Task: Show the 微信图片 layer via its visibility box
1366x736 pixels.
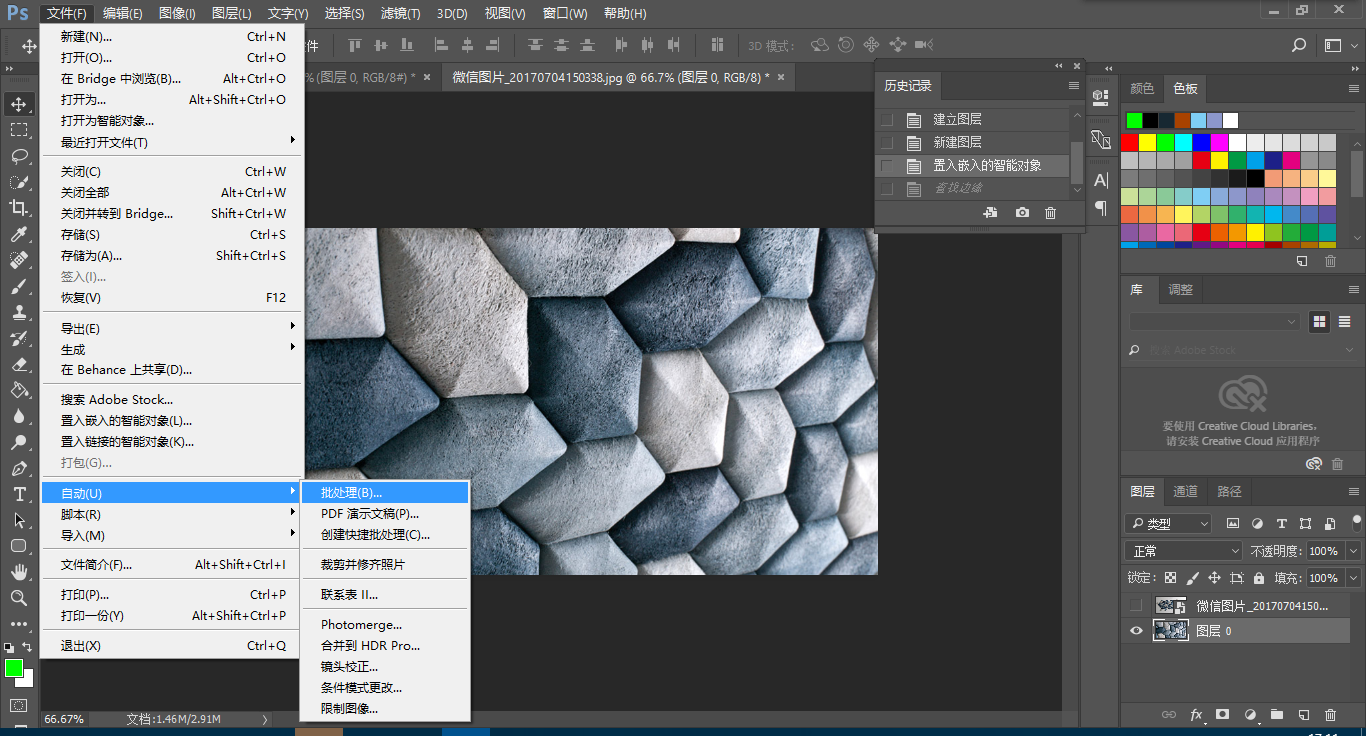Action: coord(1136,606)
